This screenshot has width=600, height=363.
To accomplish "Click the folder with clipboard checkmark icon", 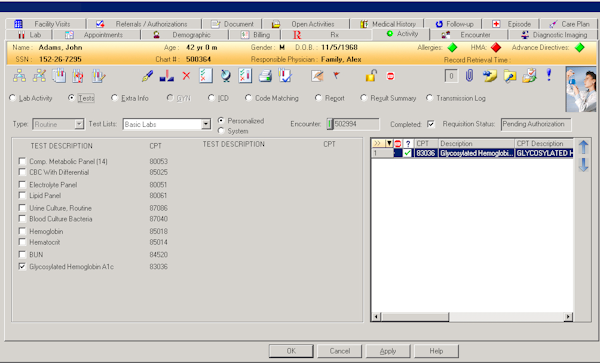I will pyautogui.click(x=530, y=76).
